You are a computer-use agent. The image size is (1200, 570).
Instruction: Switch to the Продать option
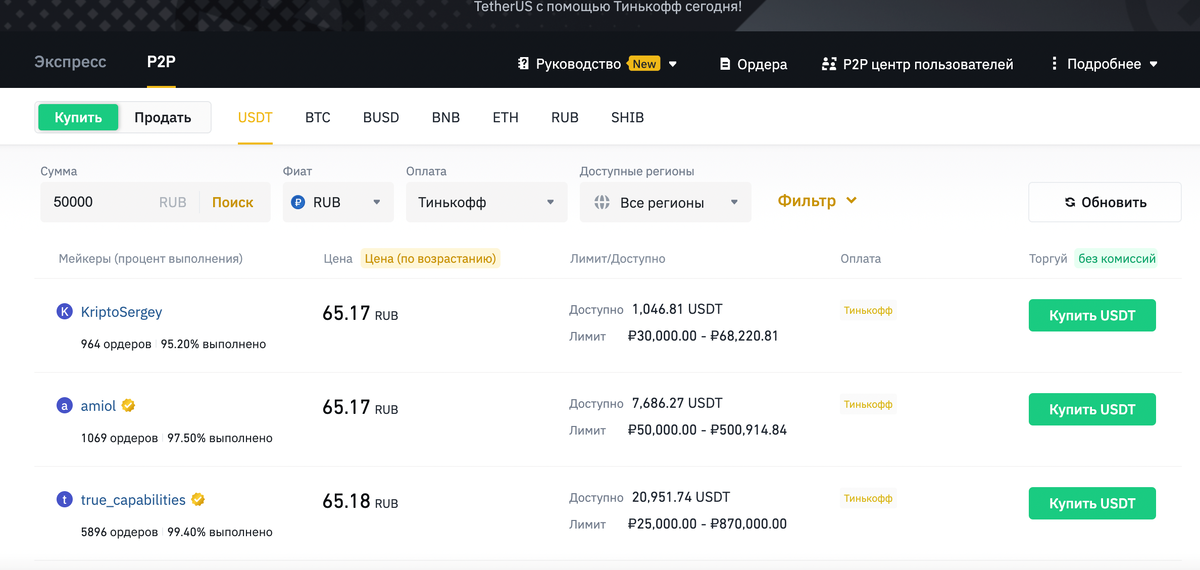[163, 117]
